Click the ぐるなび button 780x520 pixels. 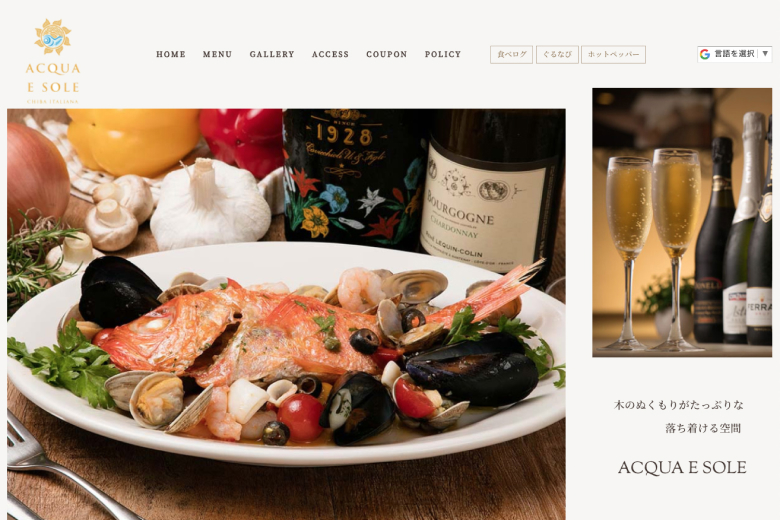[557, 55]
